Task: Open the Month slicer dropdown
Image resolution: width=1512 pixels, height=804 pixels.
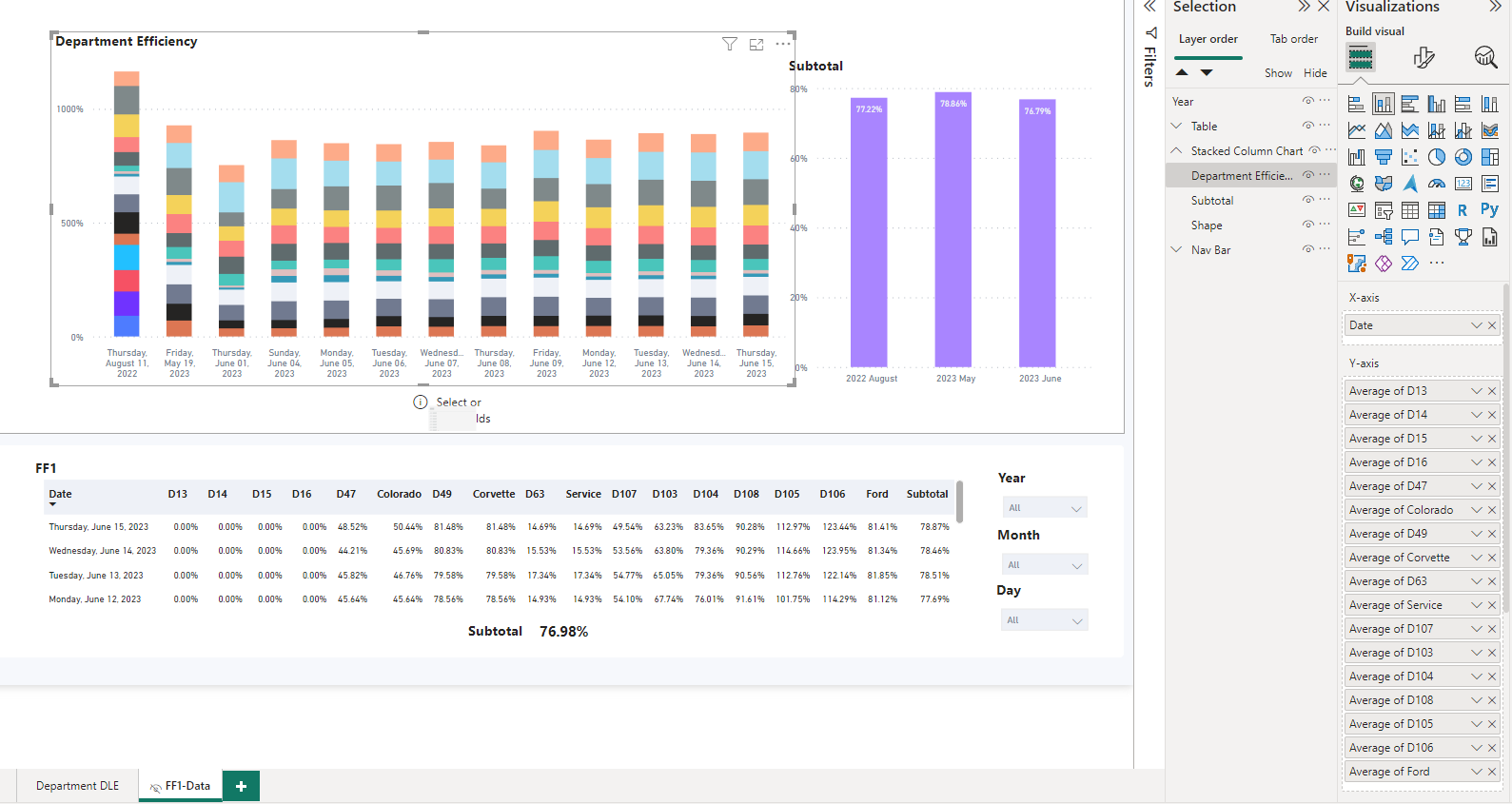Action: [1045, 565]
